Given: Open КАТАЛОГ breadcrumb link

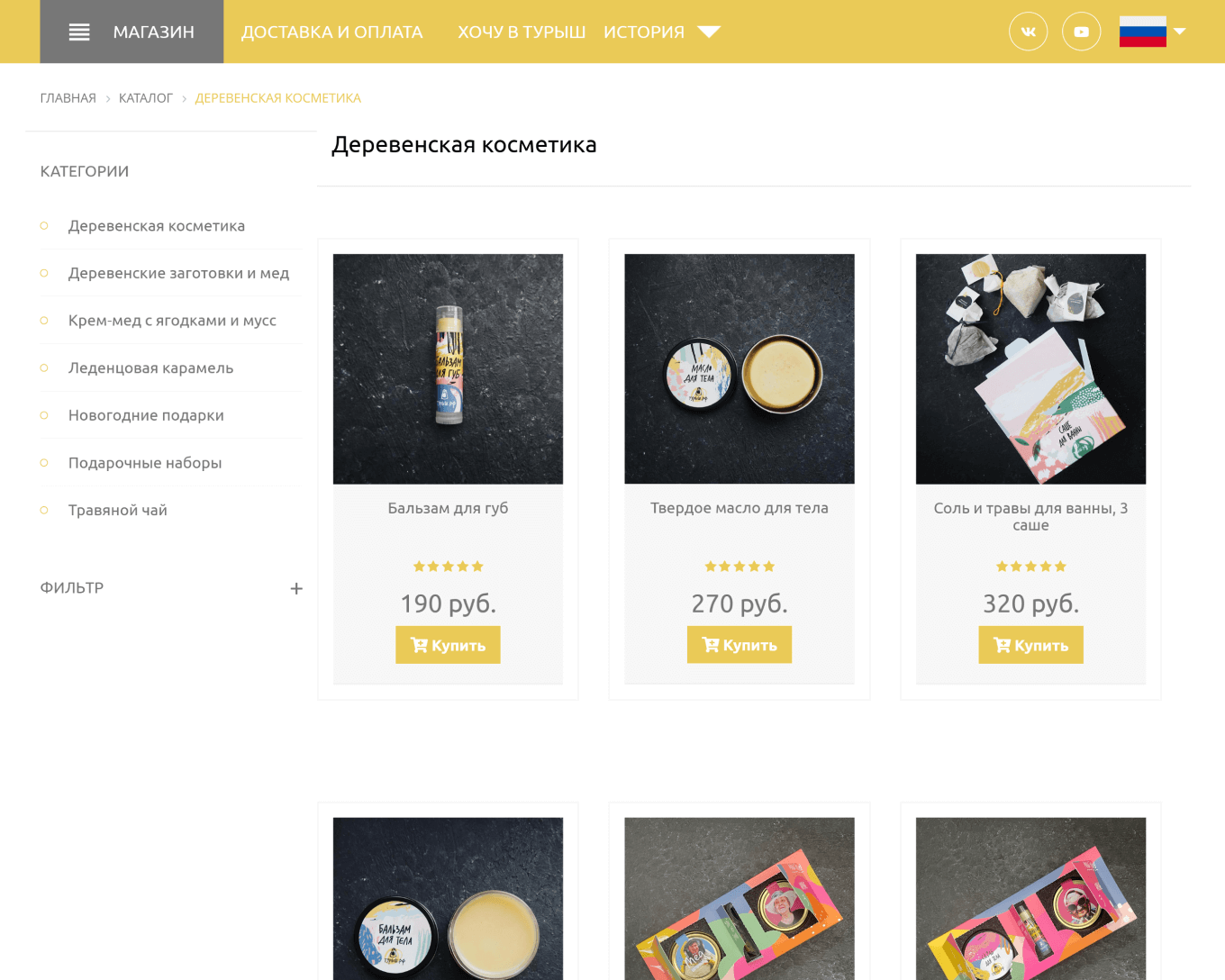Looking at the screenshot, I should tap(145, 98).
